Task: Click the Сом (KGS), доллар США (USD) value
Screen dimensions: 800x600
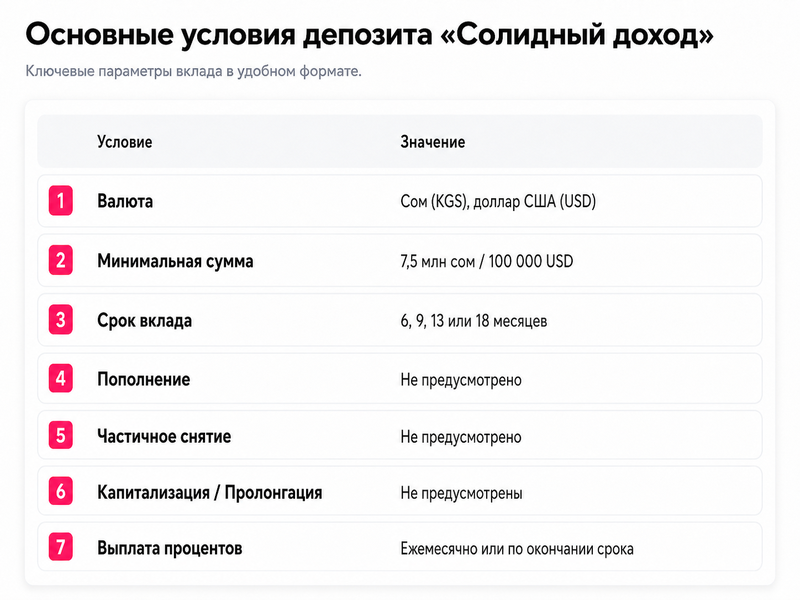Action: coord(498,202)
